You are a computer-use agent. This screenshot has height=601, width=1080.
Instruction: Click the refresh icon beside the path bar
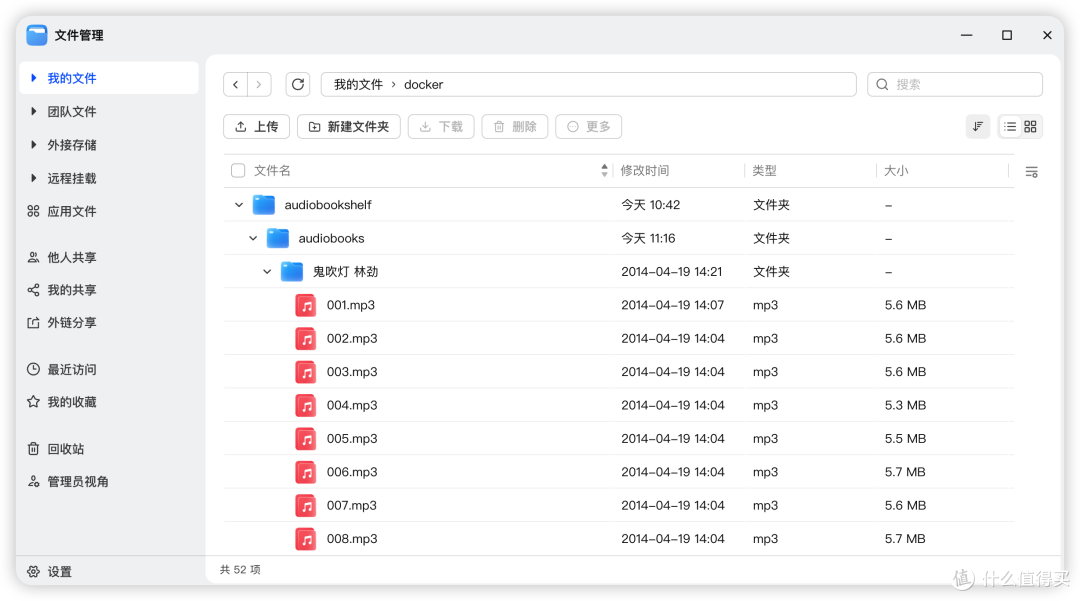coord(297,84)
